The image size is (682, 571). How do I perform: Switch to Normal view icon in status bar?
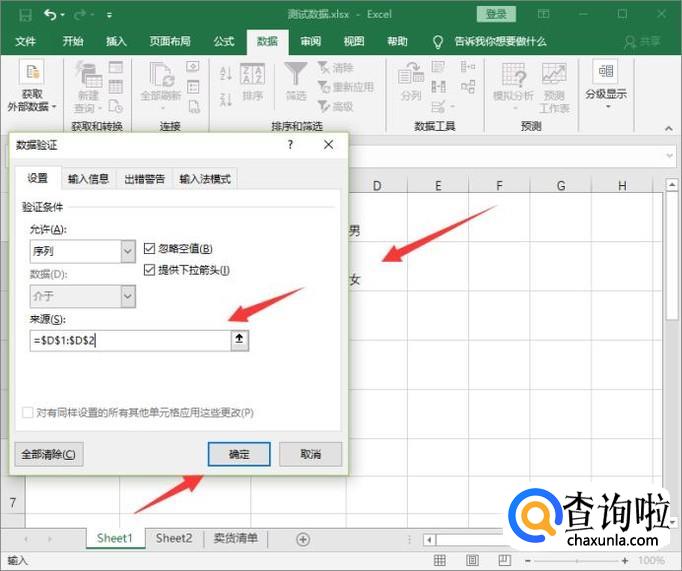click(440, 560)
